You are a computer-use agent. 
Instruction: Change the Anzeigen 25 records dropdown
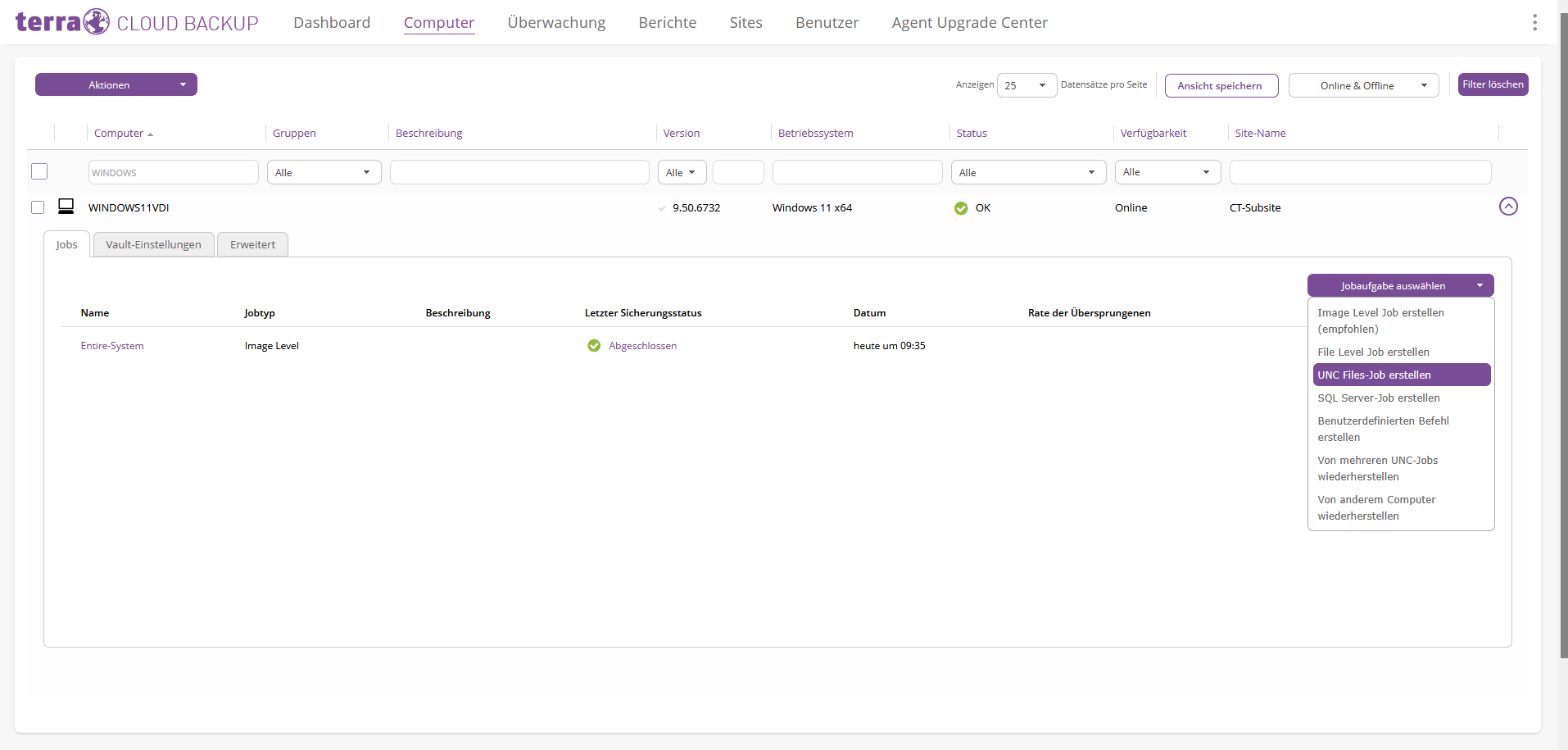[1026, 85]
